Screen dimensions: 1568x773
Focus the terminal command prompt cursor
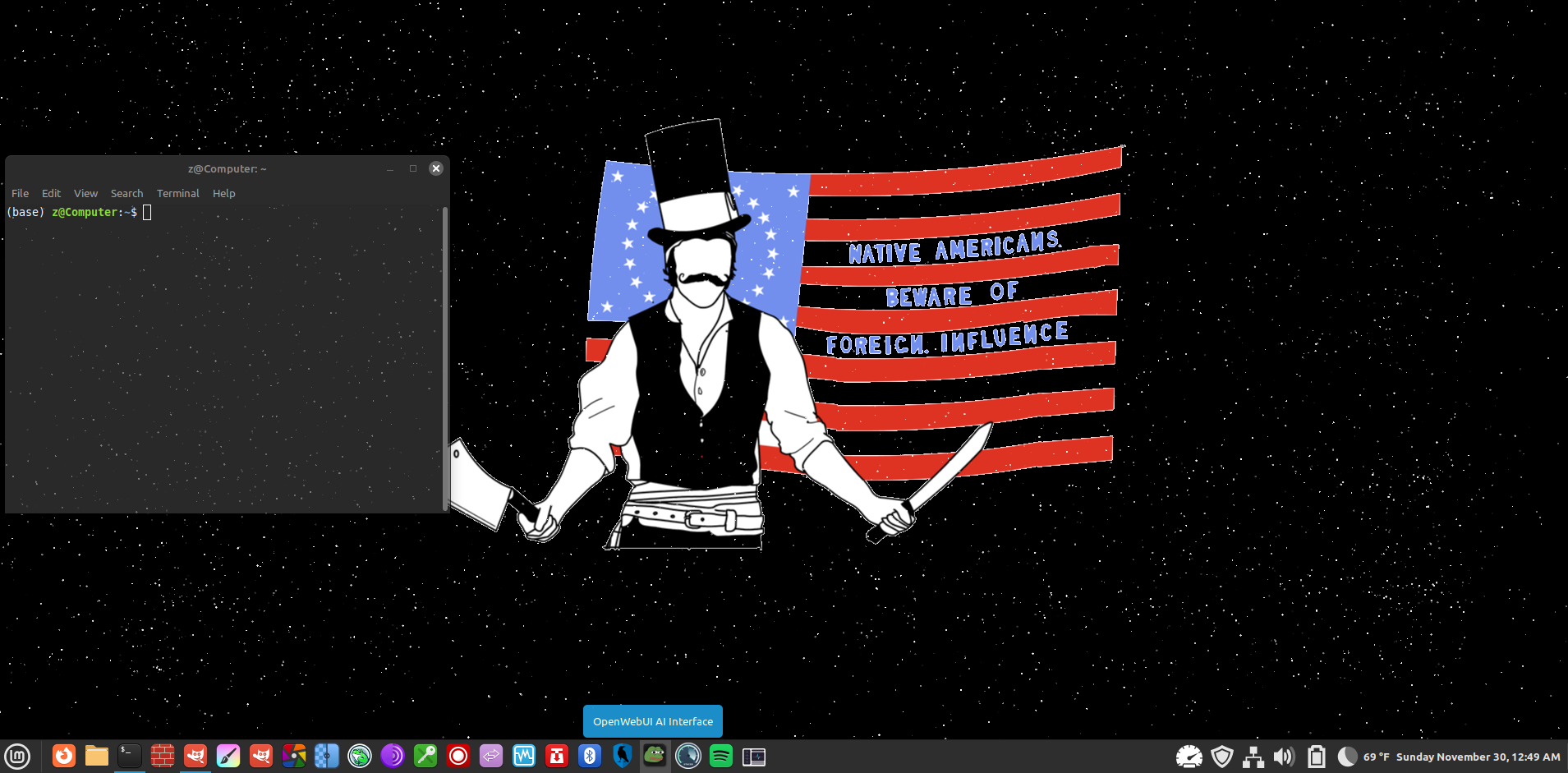[x=147, y=212]
